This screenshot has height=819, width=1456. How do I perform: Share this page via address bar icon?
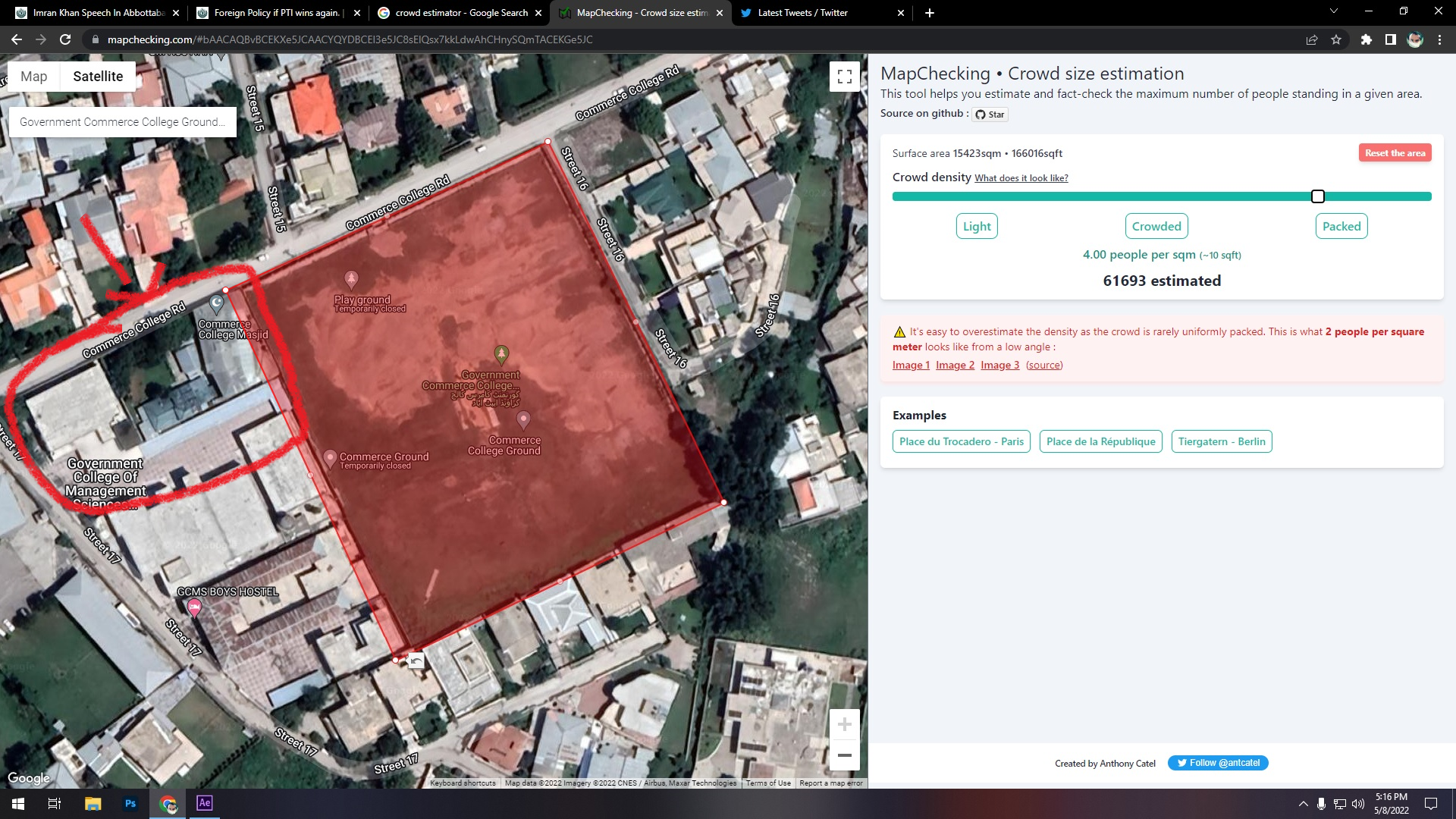click(x=1312, y=39)
